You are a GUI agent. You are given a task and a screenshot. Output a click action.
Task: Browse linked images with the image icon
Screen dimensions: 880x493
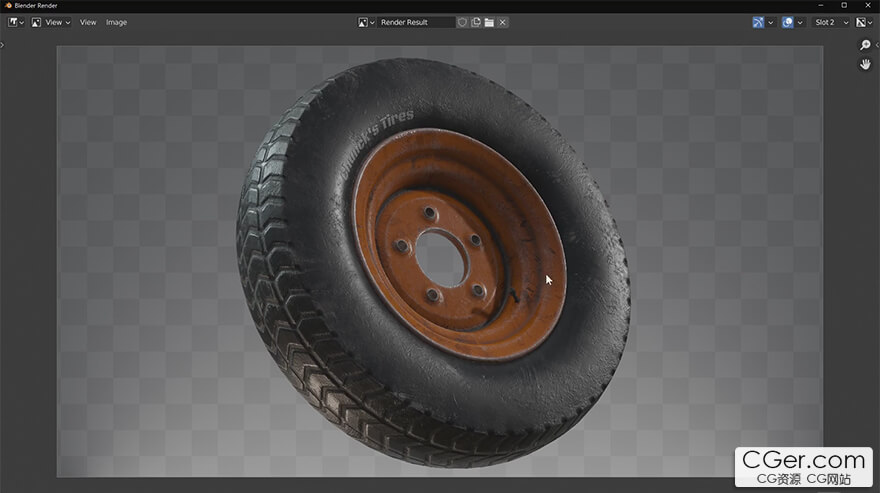click(x=366, y=22)
